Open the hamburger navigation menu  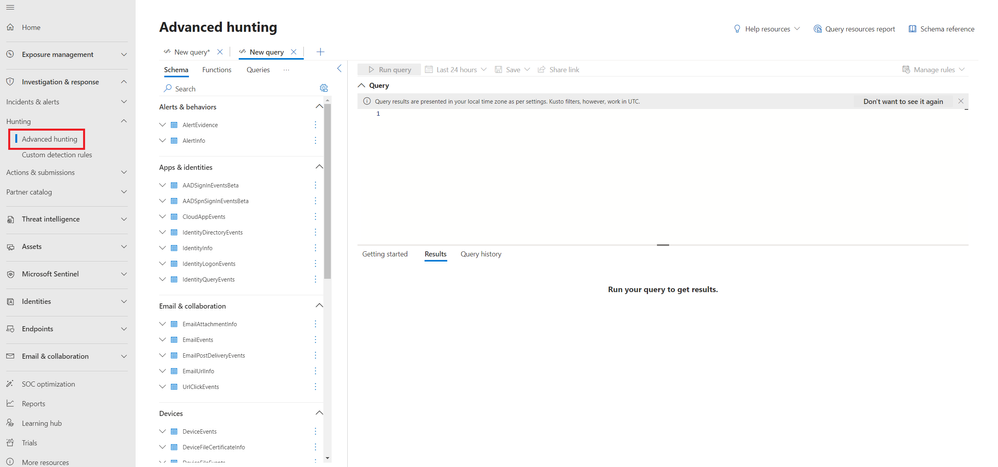pyautogui.click(x=10, y=7)
